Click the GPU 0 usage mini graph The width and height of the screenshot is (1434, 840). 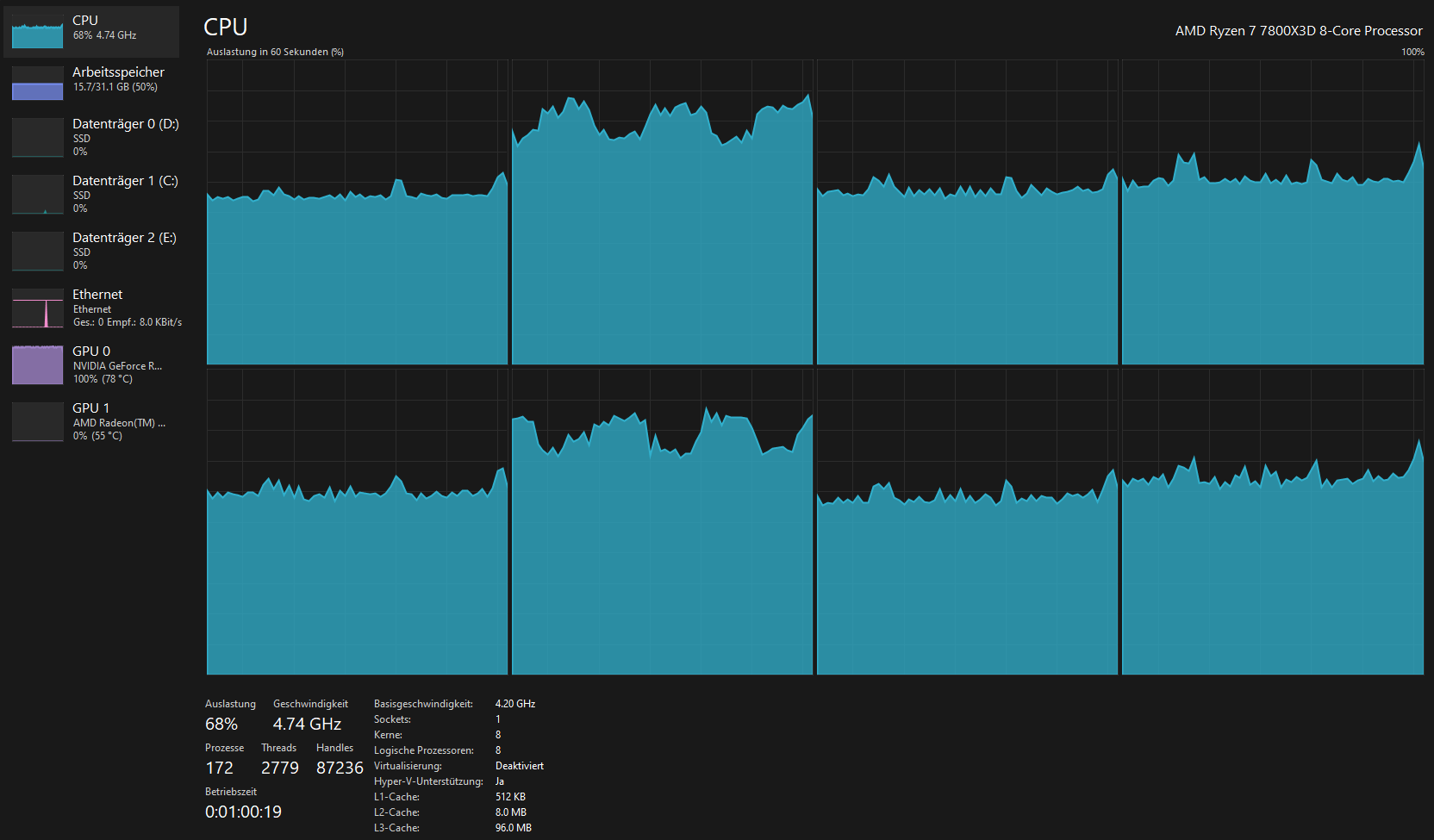(x=37, y=364)
